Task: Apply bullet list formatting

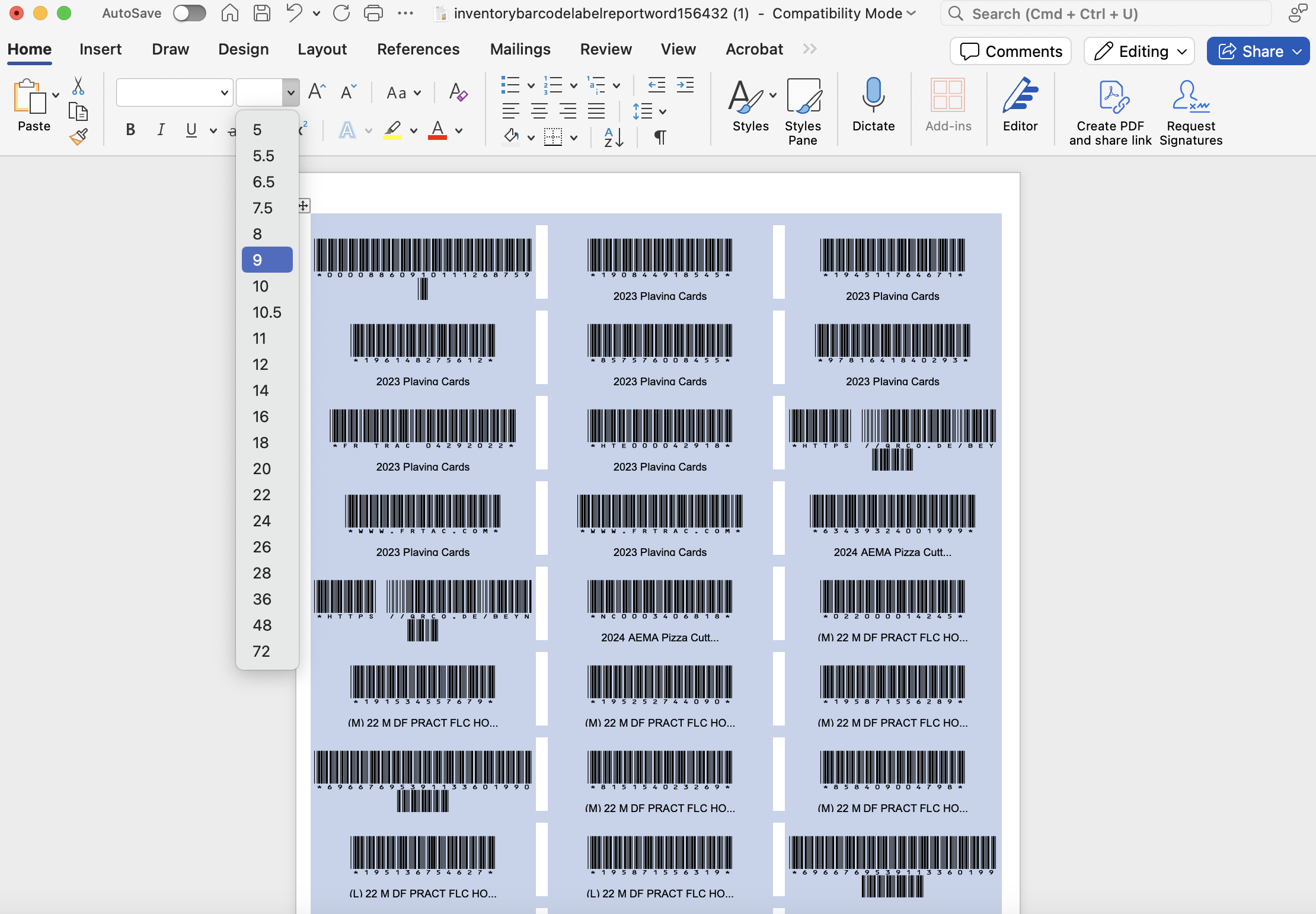Action: 510,85
